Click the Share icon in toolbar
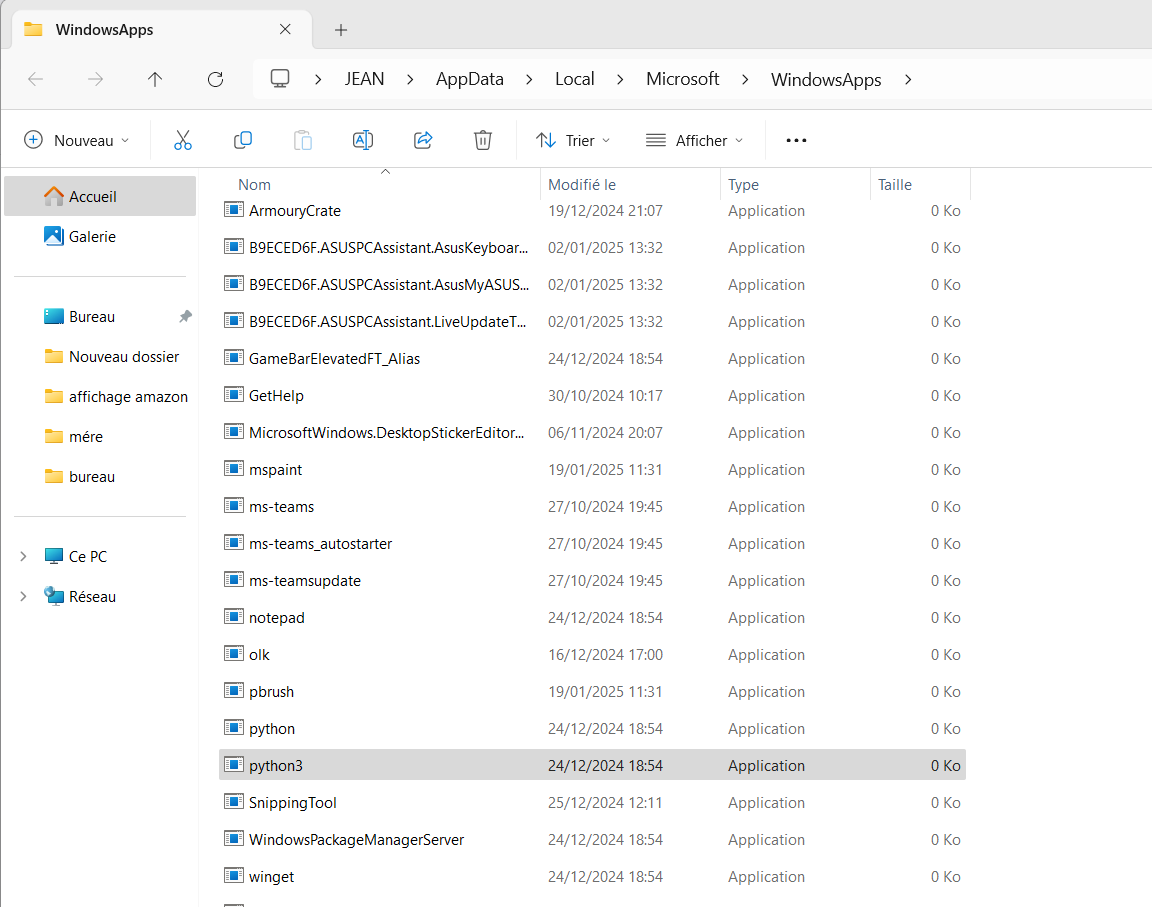Screen dimensions: 1152x907 click(423, 140)
